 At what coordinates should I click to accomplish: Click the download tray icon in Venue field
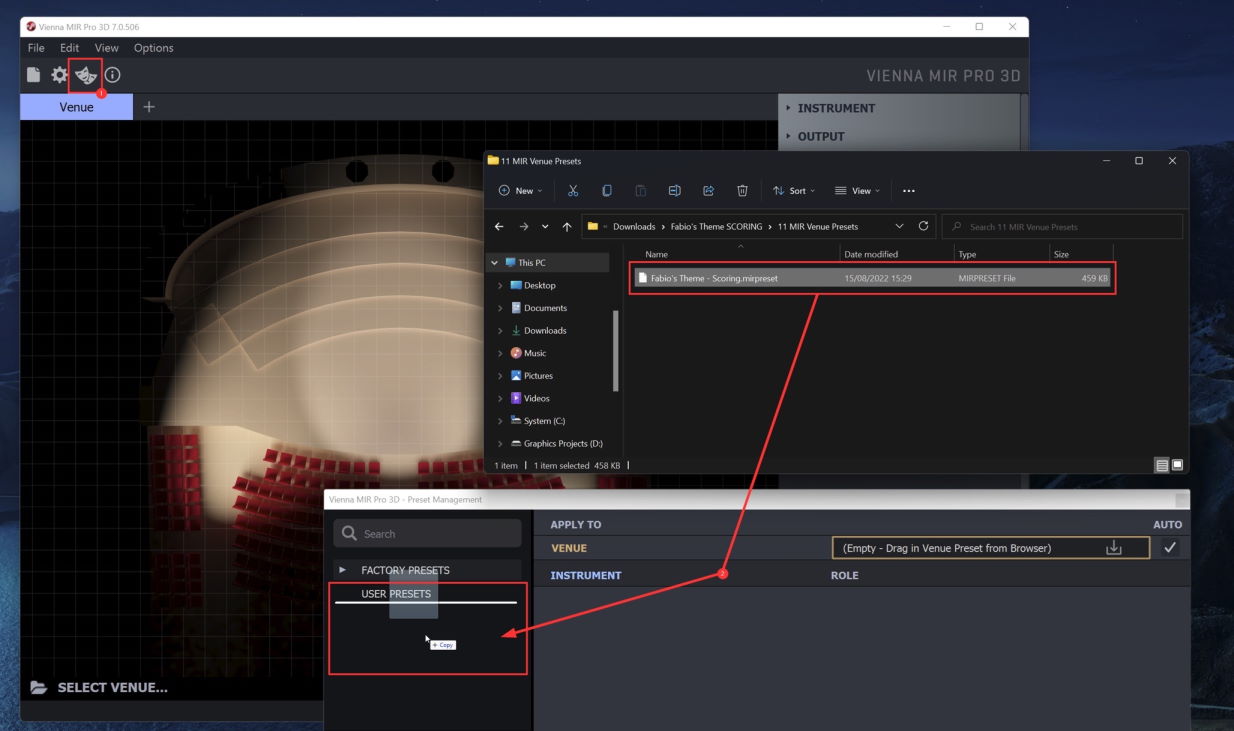(1113, 548)
